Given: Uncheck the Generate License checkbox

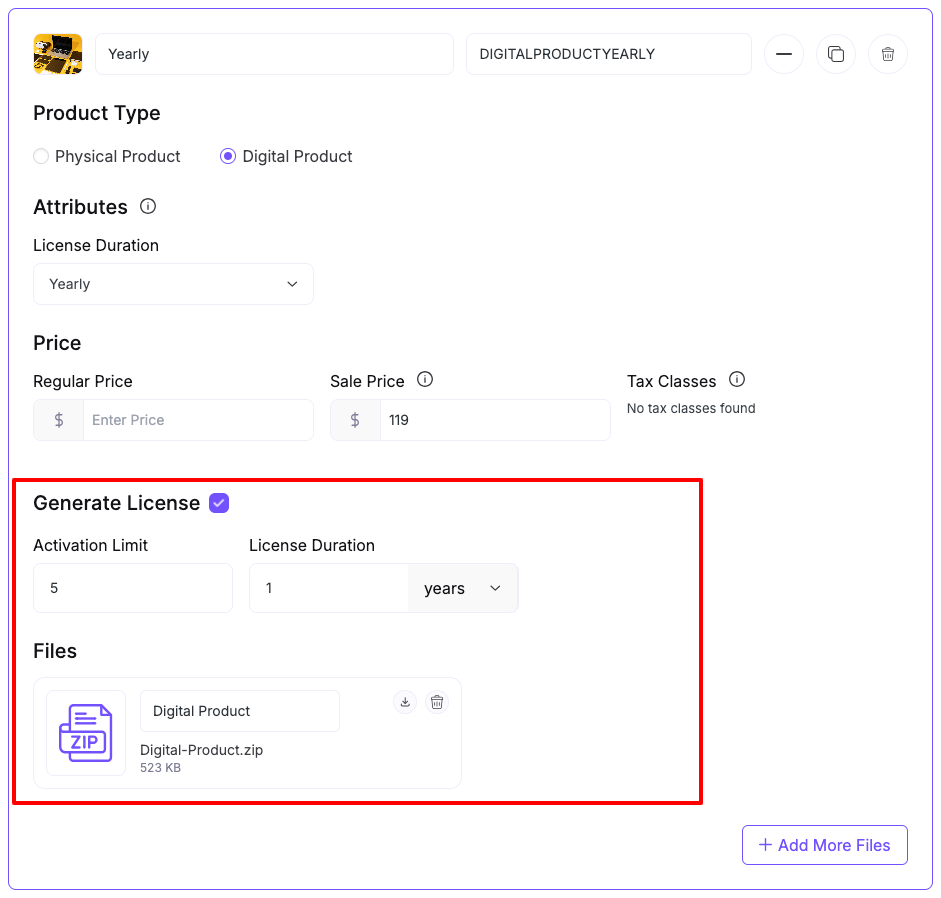Looking at the screenshot, I should (x=219, y=503).
